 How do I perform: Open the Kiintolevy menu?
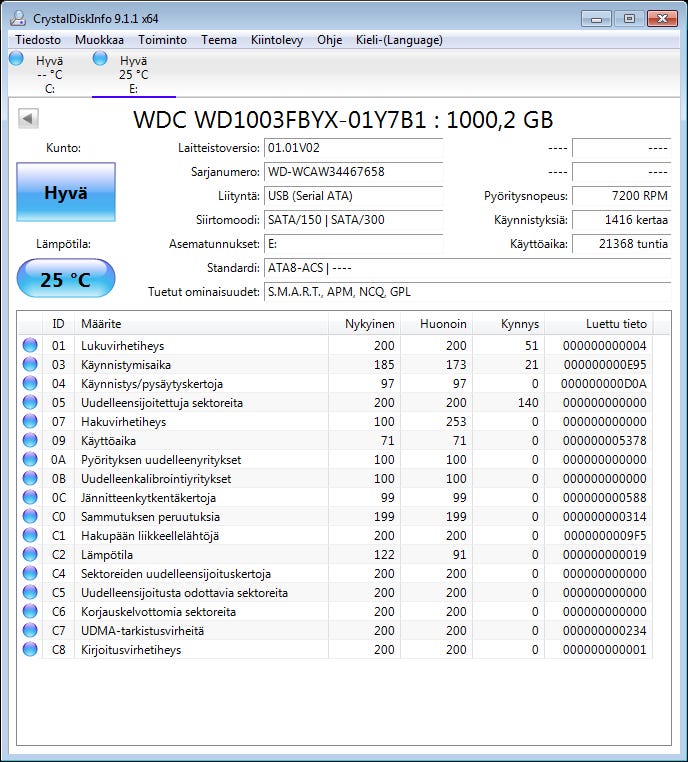pyautogui.click(x=276, y=40)
